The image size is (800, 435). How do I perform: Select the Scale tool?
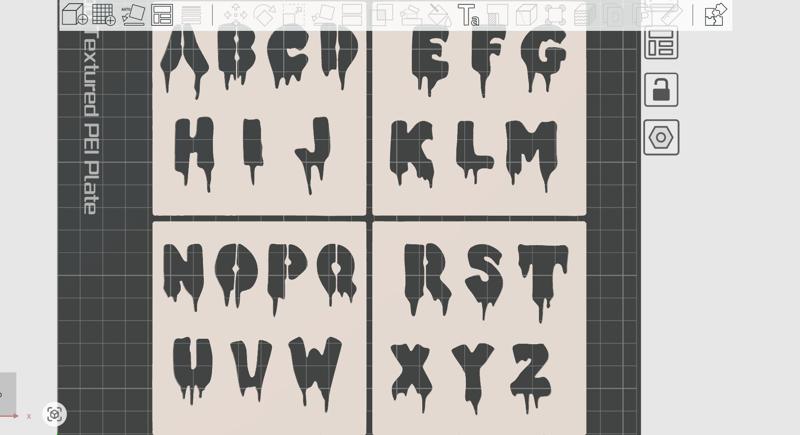click(293, 14)
